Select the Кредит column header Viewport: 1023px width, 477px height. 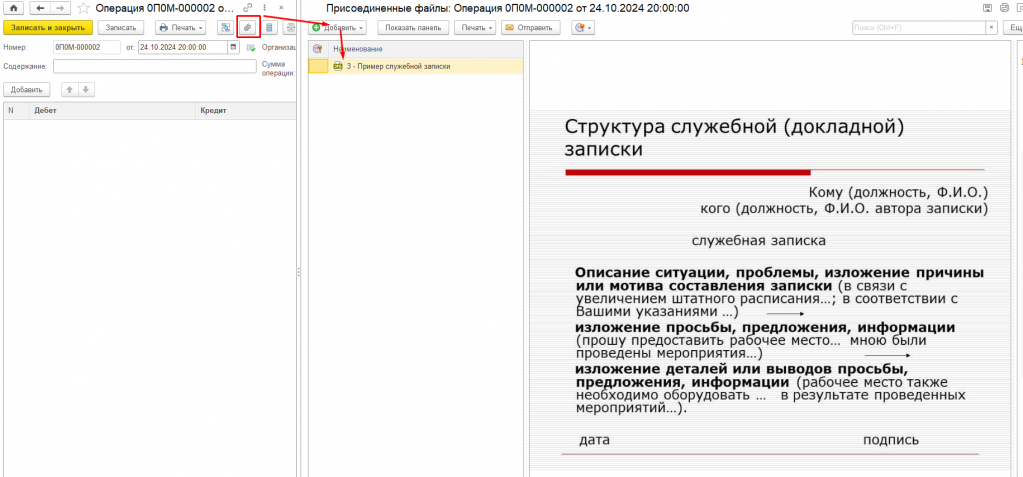[245, 111]
